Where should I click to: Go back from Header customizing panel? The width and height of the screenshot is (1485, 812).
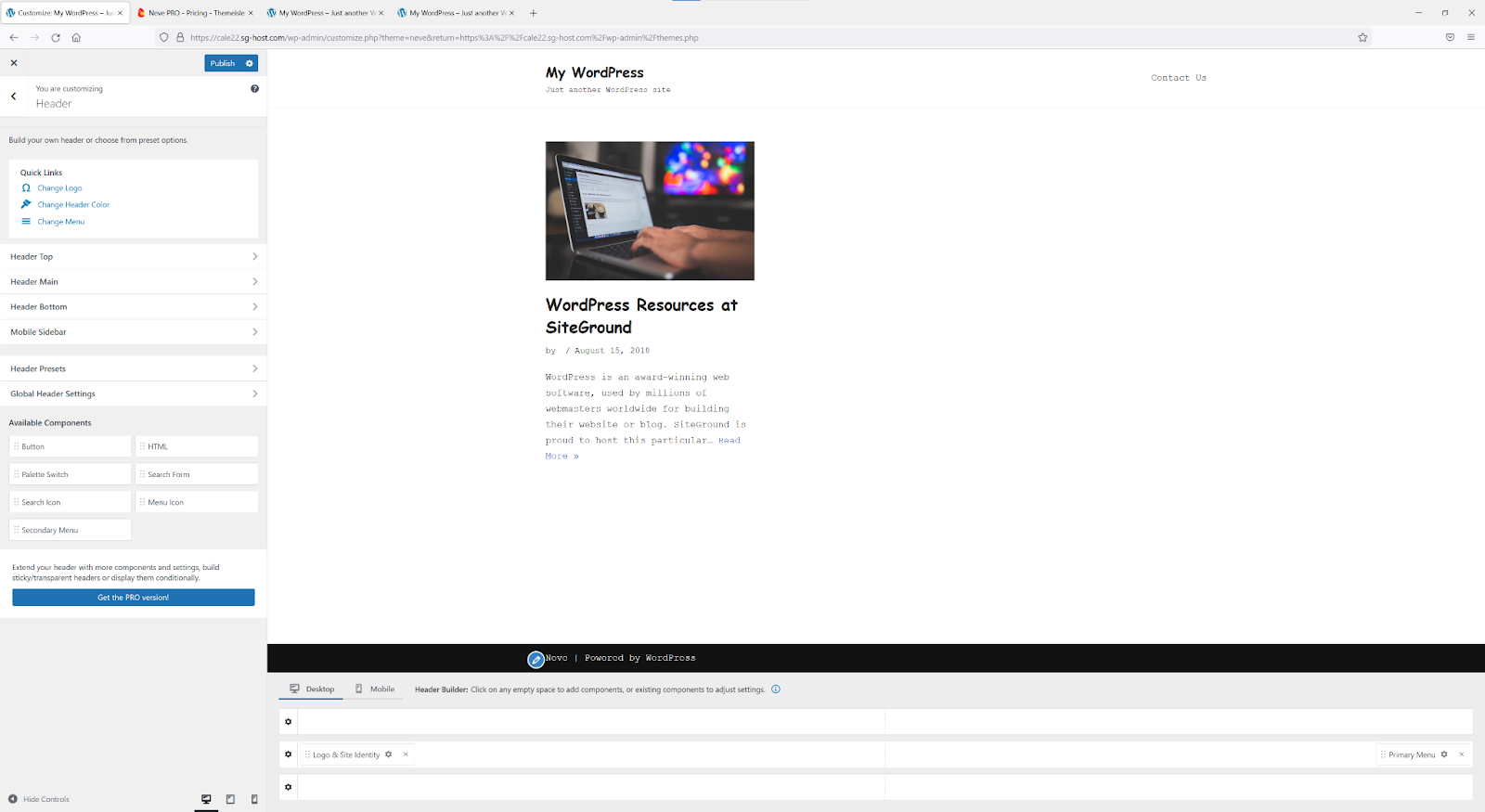click(14, 97)
